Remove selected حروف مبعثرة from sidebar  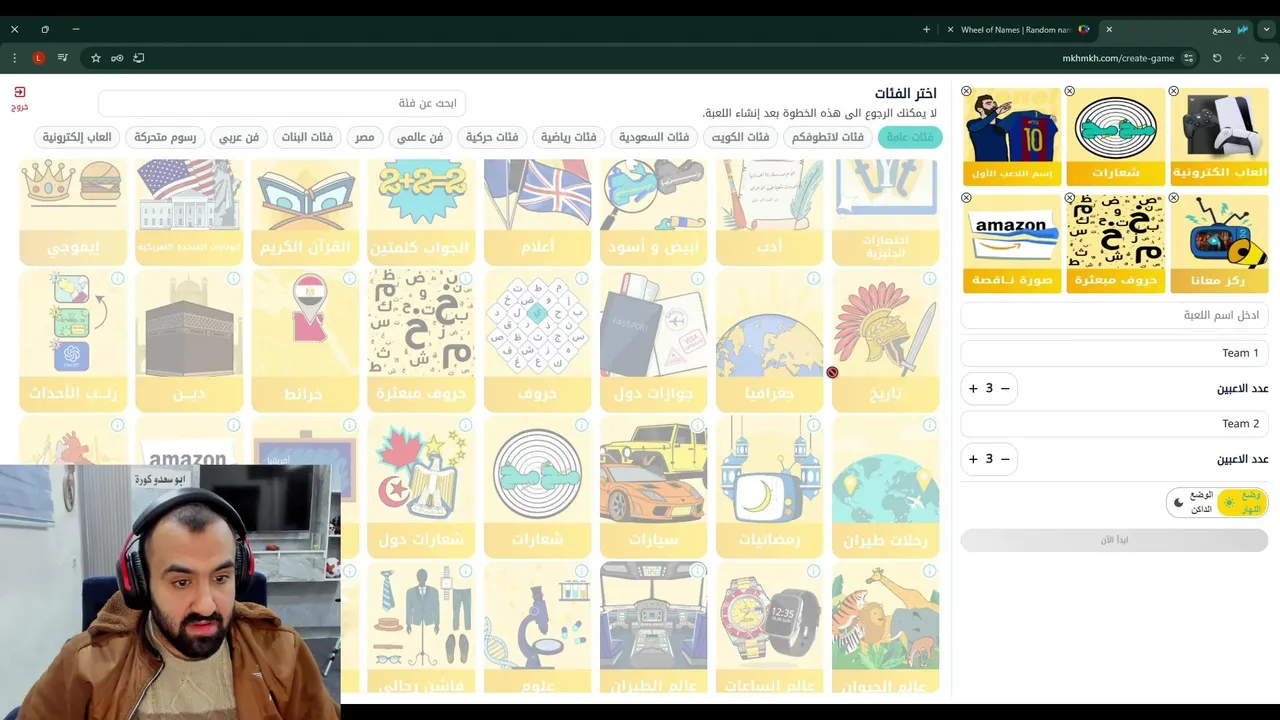click(1070, 198)
